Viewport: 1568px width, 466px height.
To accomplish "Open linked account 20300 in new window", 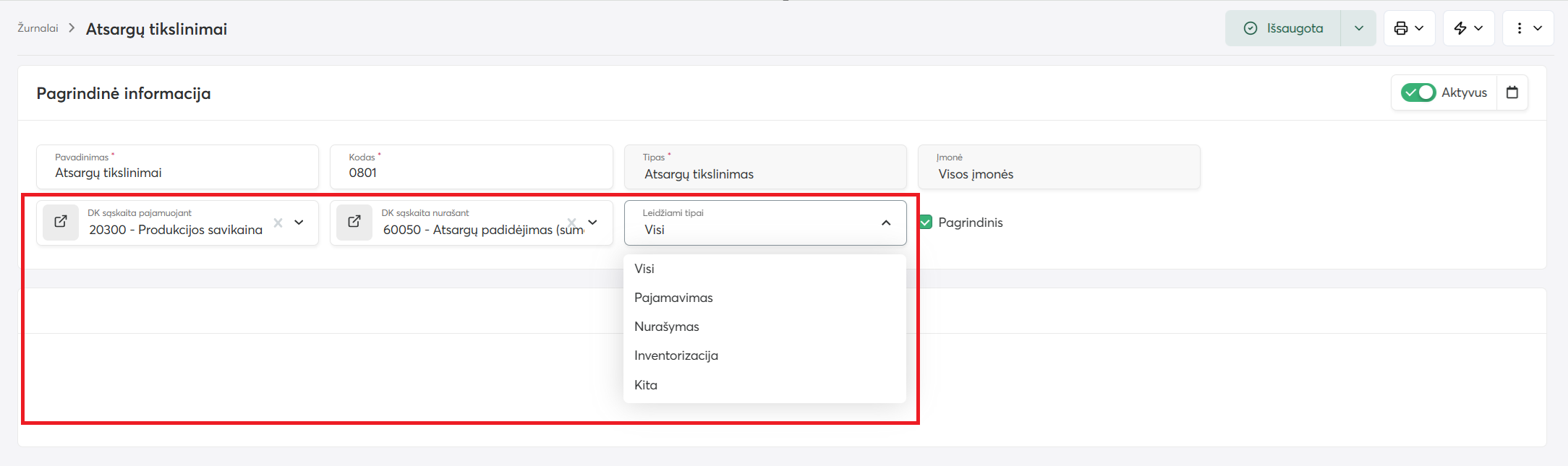I will click(61, 222).
